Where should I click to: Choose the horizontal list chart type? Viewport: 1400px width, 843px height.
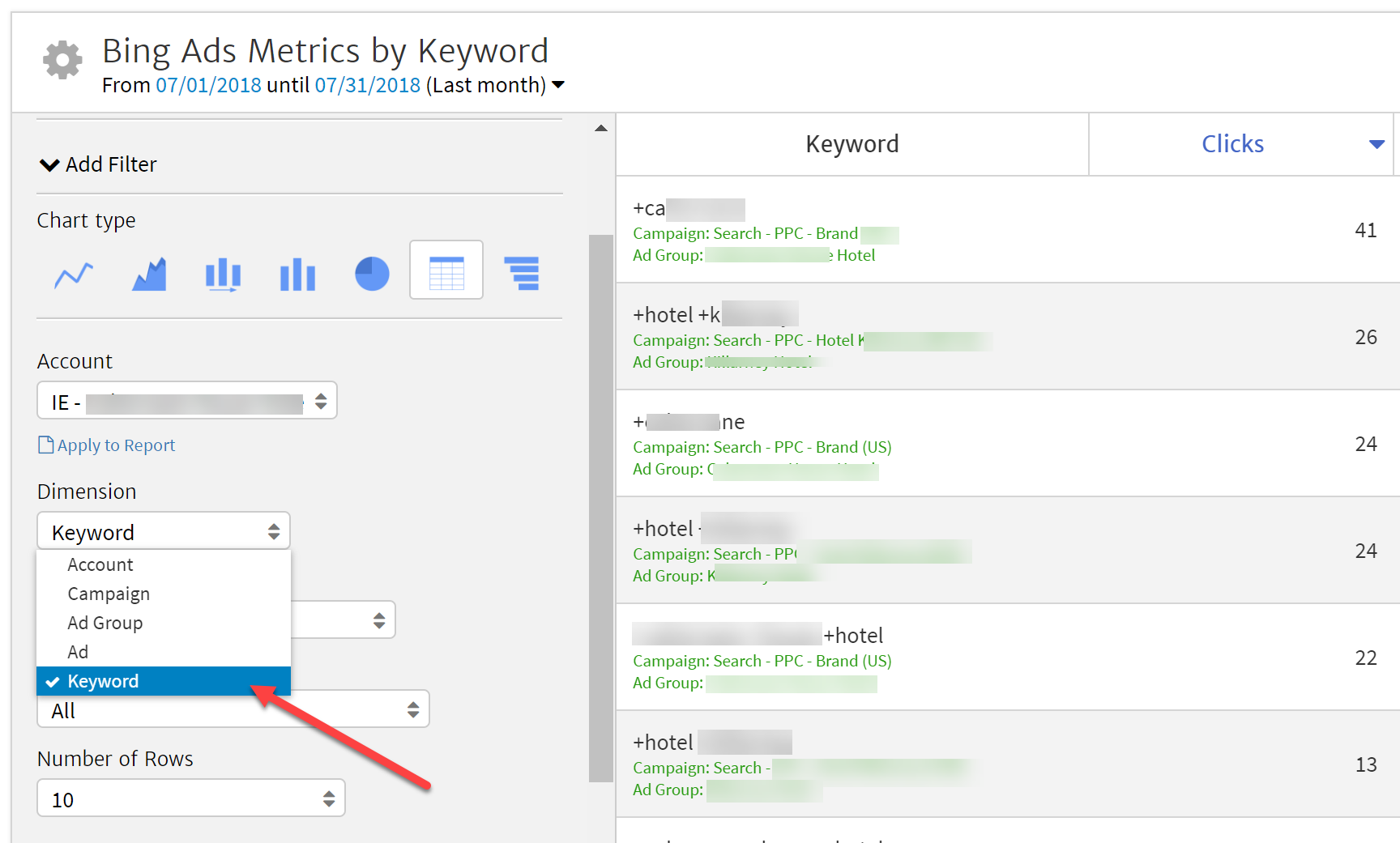pos(522,274)
